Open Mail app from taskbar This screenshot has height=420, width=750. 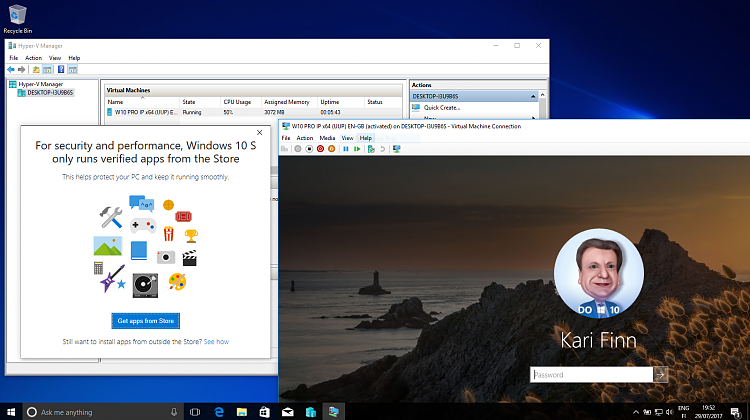(x=287, y=412)
